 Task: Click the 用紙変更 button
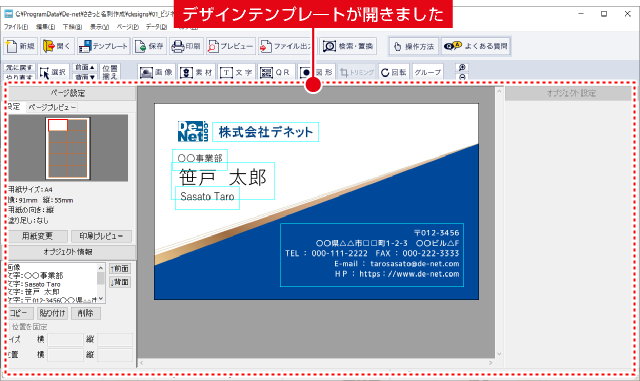pyautogui.click(x=37, y=236)
